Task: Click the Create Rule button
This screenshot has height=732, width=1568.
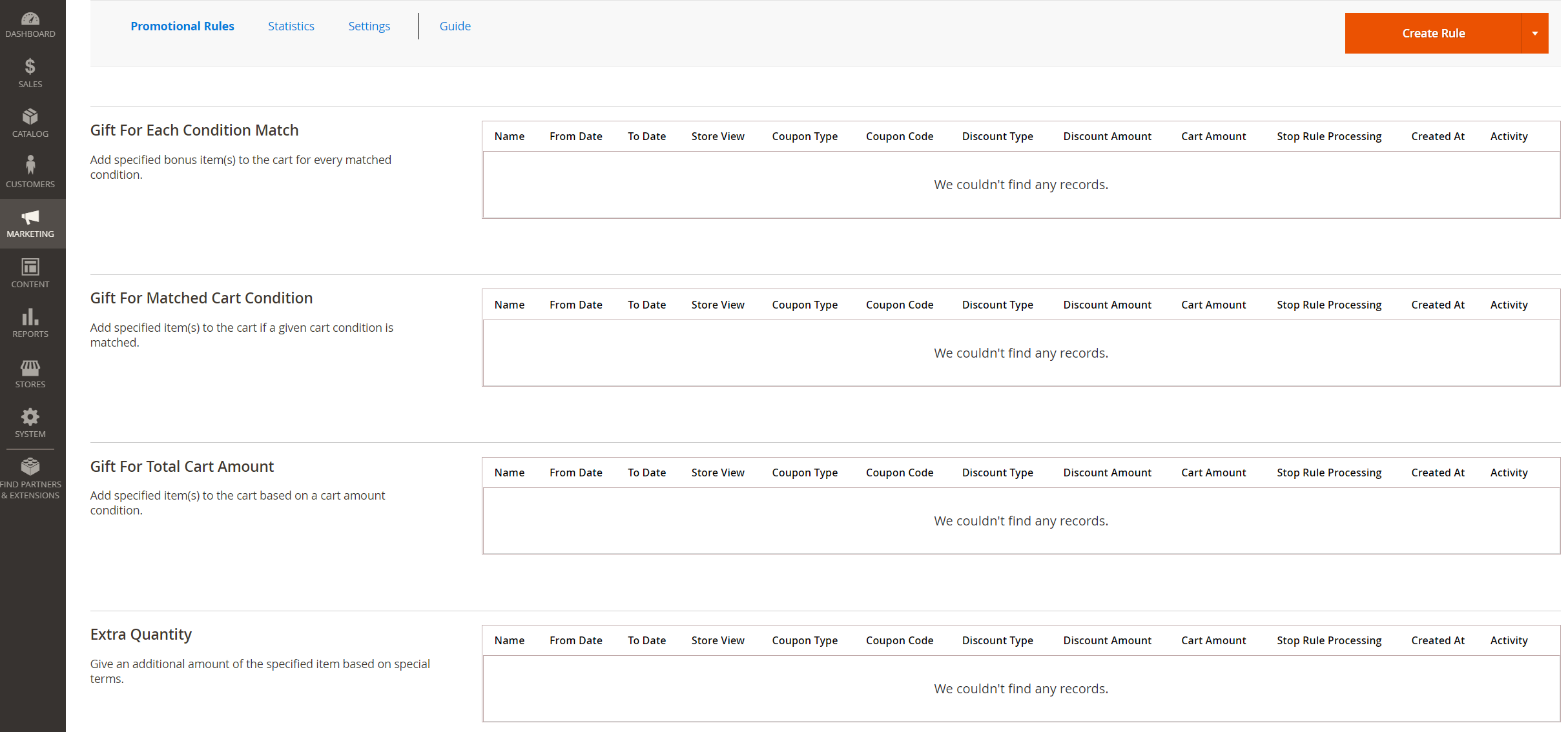Action: coord(1433,34)
